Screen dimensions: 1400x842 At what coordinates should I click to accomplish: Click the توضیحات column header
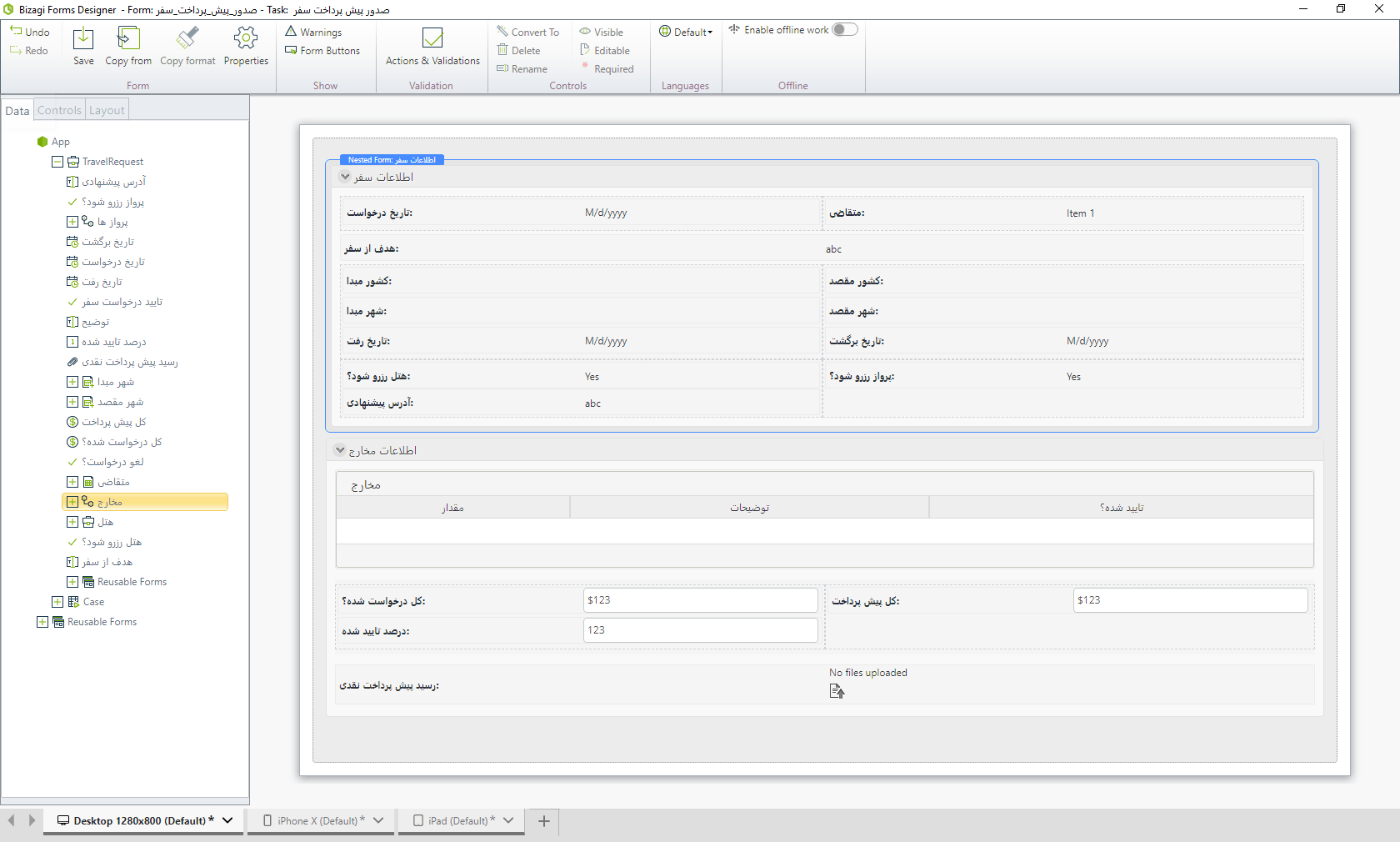coord(749,507)
